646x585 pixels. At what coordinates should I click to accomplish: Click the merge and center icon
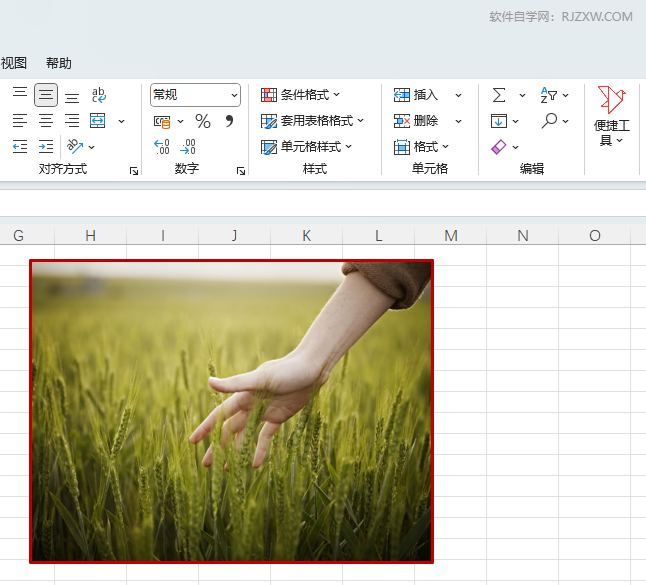pos(98,121)
